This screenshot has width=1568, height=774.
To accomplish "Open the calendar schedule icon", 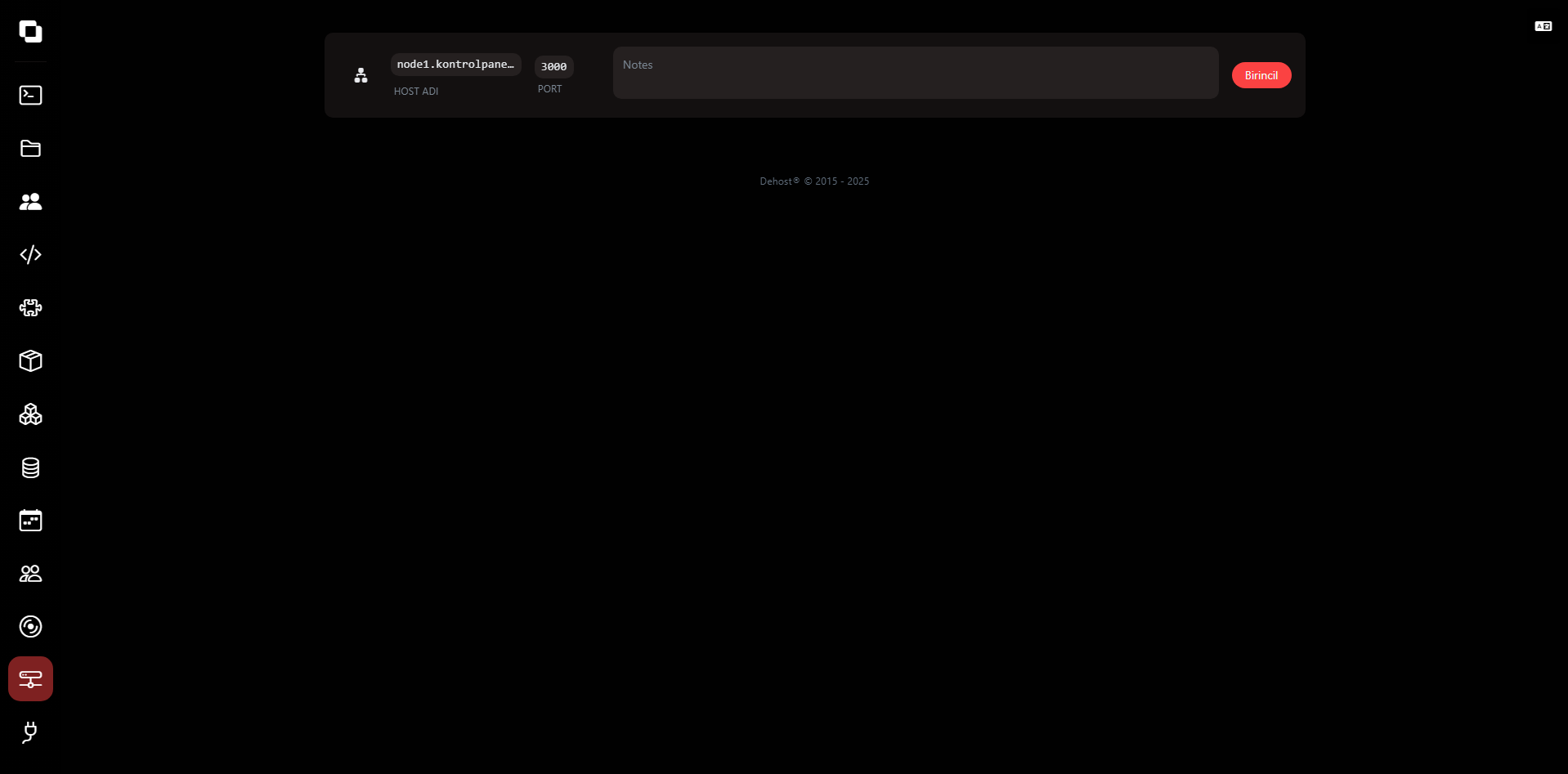I will 30,521.
